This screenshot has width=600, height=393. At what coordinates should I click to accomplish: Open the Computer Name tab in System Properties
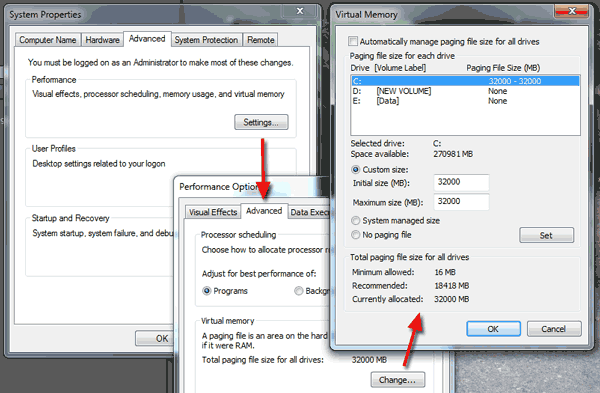click(x=48, y=40)
